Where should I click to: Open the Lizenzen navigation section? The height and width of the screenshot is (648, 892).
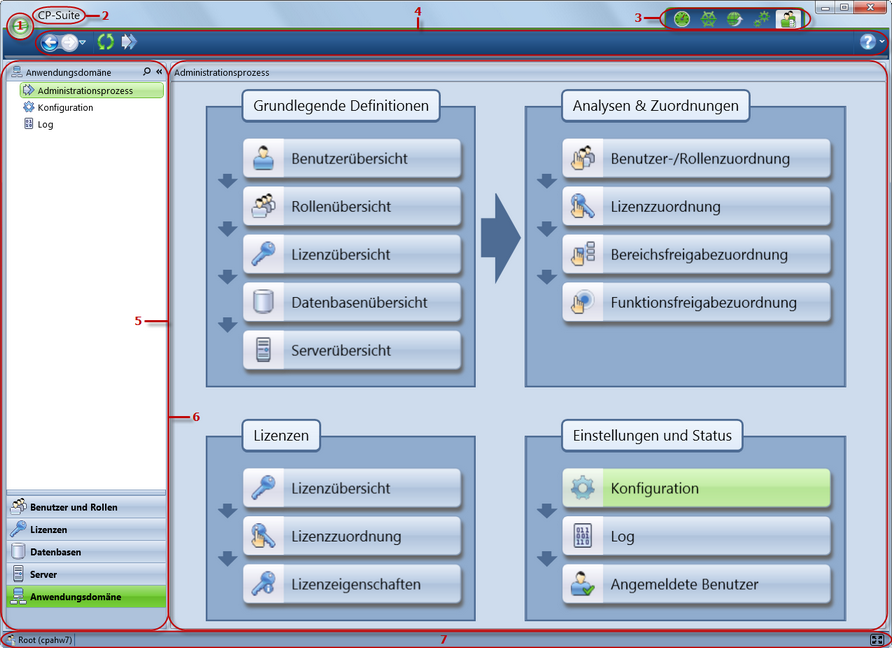(x=86, y=529)
